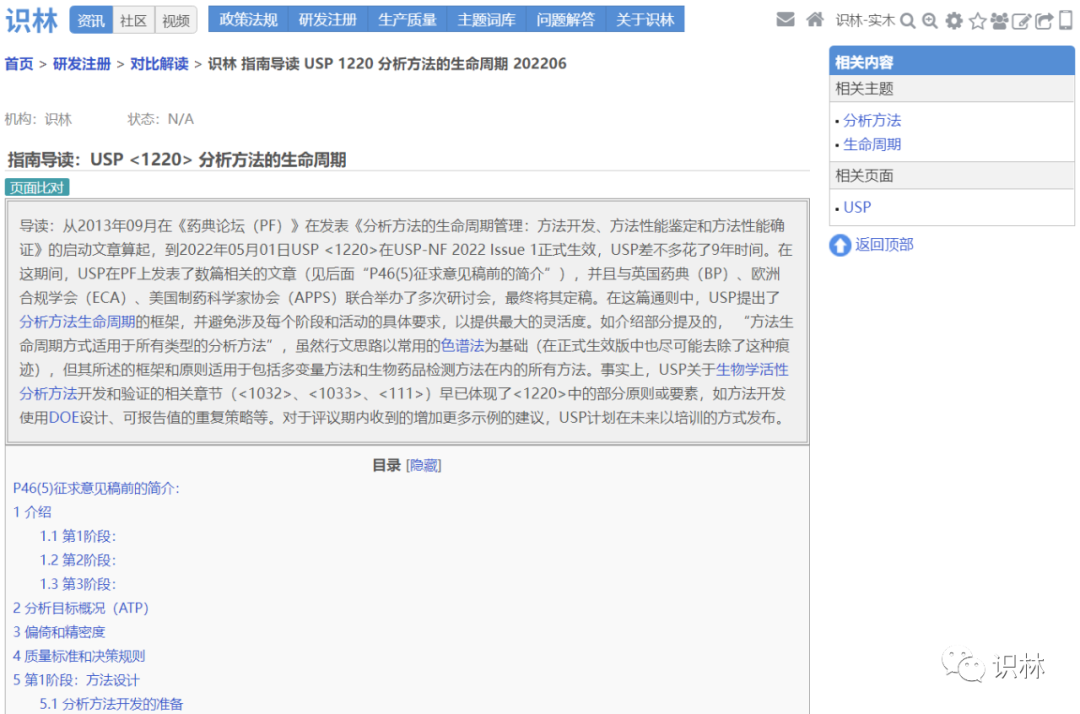Open the DOE link in the intro

click(x=64, y=417)
